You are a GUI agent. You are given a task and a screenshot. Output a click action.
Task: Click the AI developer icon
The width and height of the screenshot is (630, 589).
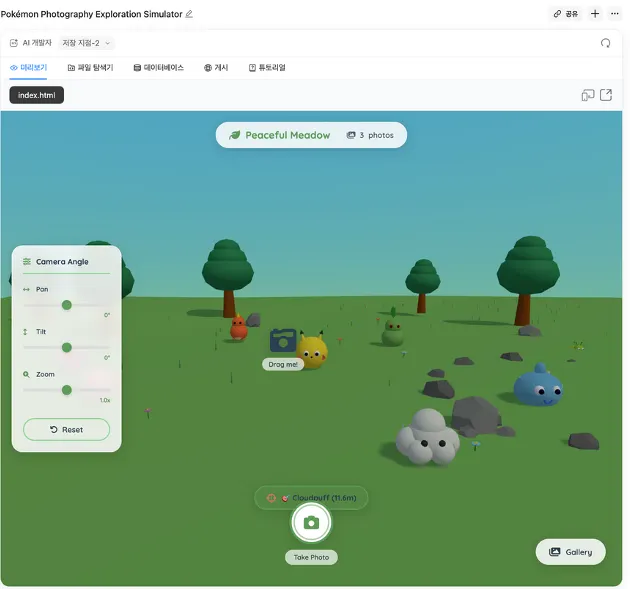14,43
